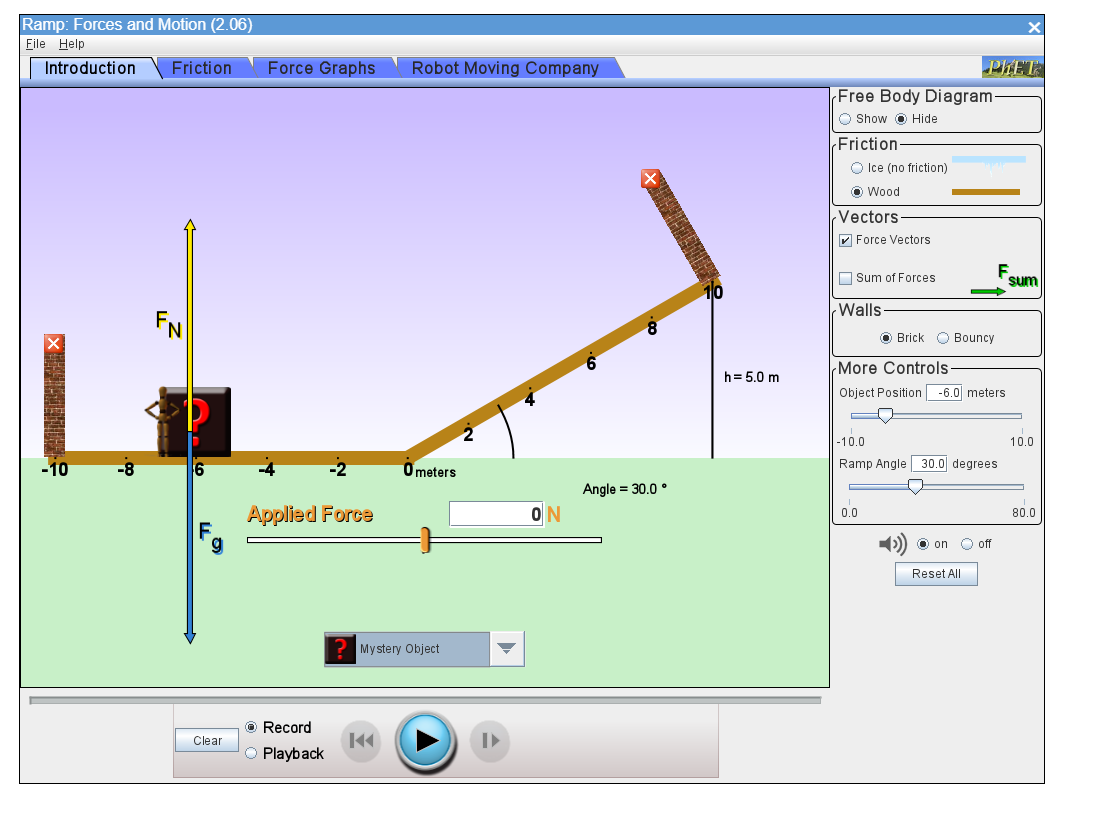The image size is (1097, 822).
Task: Select Hide free body diagram
Action: click(x=901, y=119)
